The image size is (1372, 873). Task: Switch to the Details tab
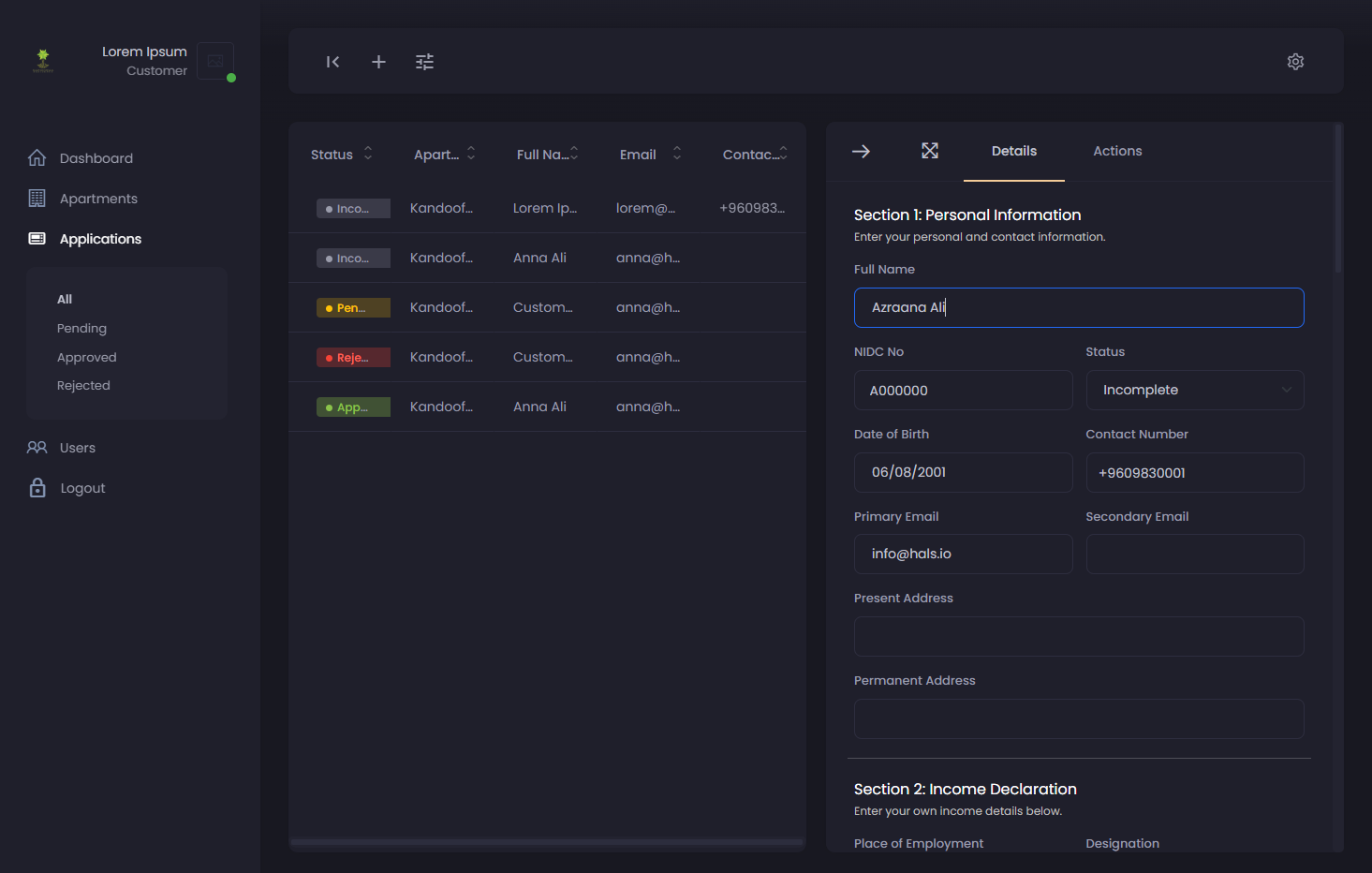coord(1014,151)
